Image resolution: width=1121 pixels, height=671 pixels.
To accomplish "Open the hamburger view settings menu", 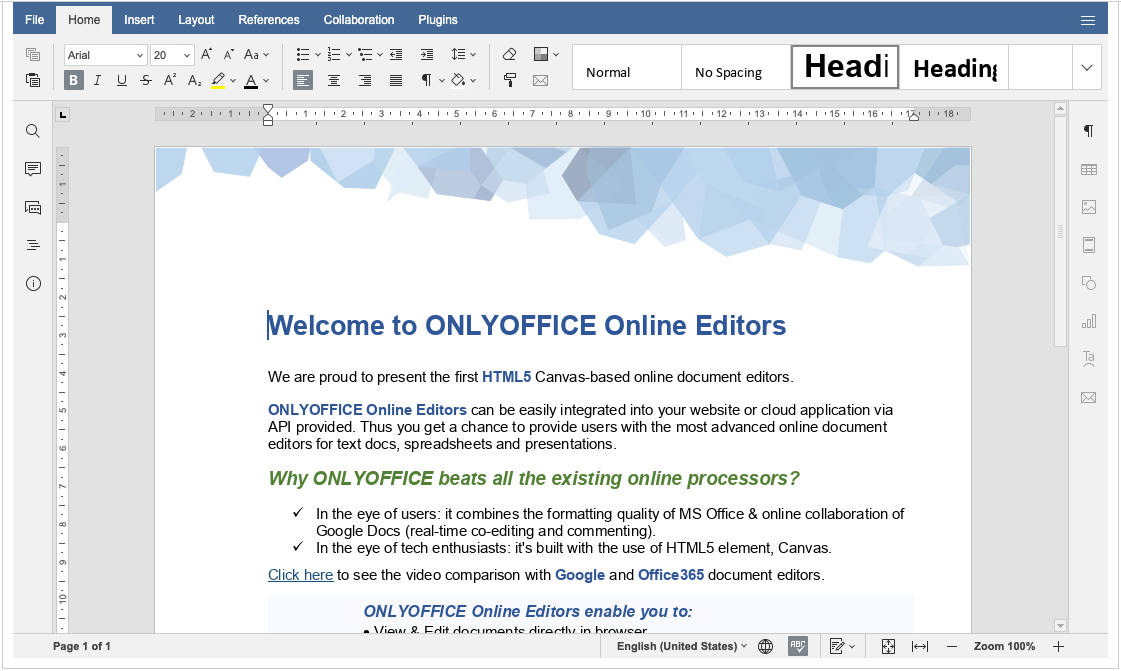I will click(1087, 21).
